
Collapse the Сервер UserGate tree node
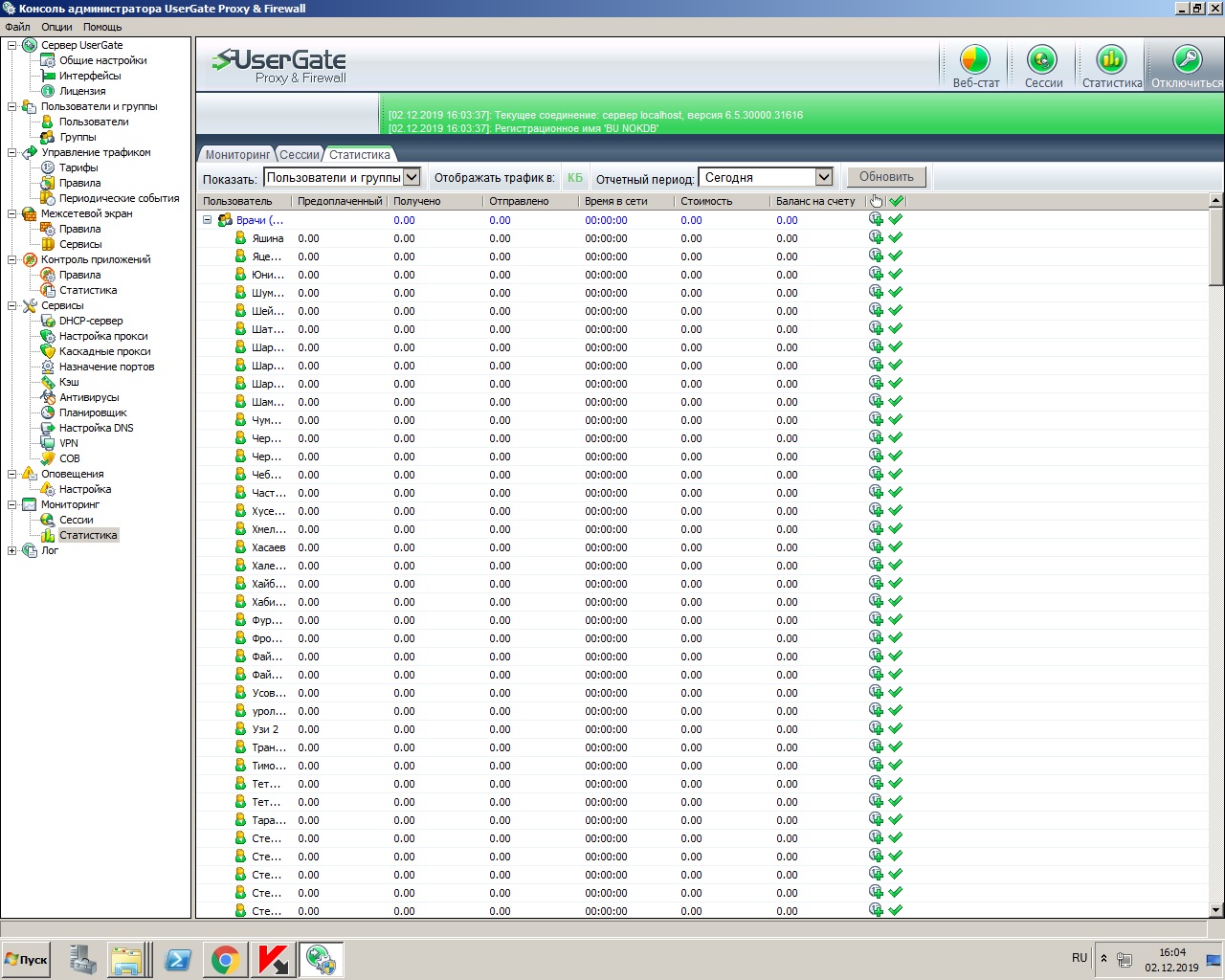pos(11,45)
